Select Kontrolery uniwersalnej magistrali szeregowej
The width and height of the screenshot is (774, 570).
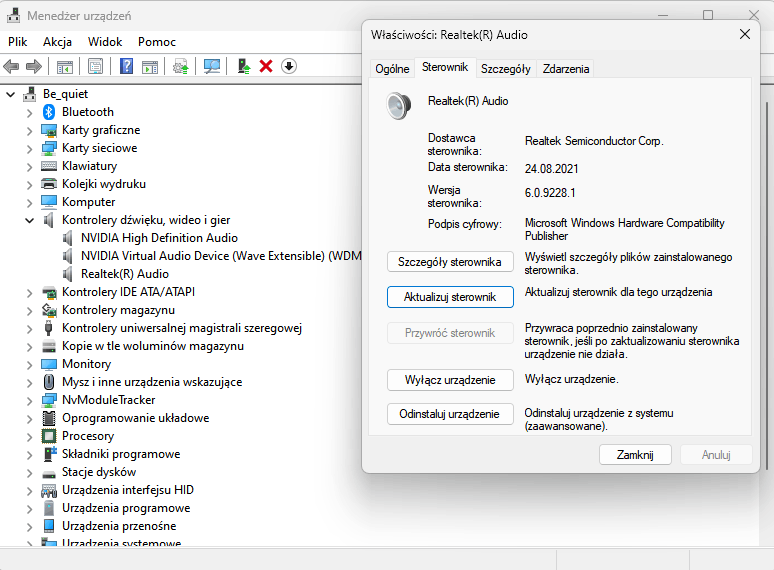(182, 328)
